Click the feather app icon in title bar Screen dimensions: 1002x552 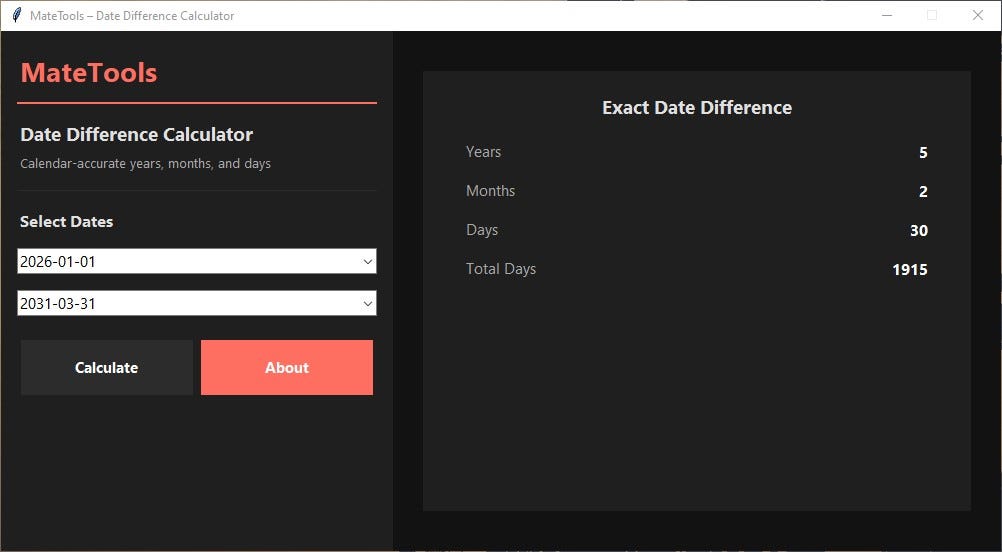[x=17, y=15]
